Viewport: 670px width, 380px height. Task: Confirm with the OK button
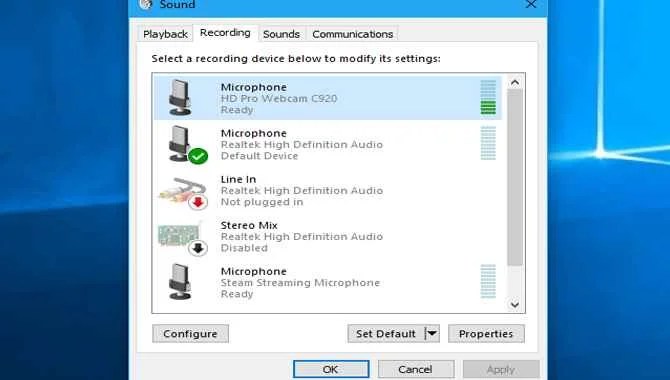coord(331,369)
